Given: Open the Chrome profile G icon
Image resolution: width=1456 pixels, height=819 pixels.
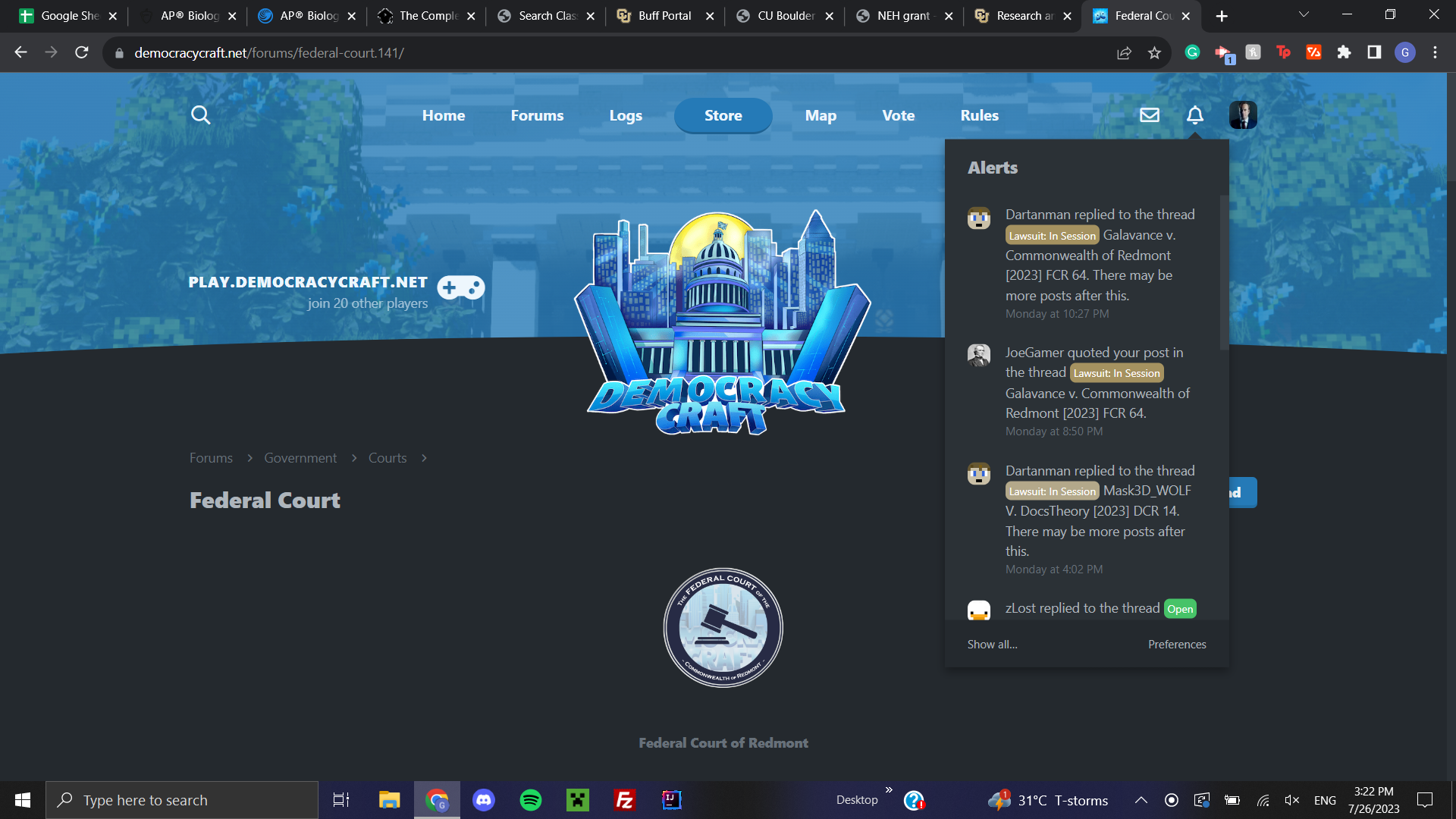Looking at the screenshot, I should click(x=1405, y=52).
